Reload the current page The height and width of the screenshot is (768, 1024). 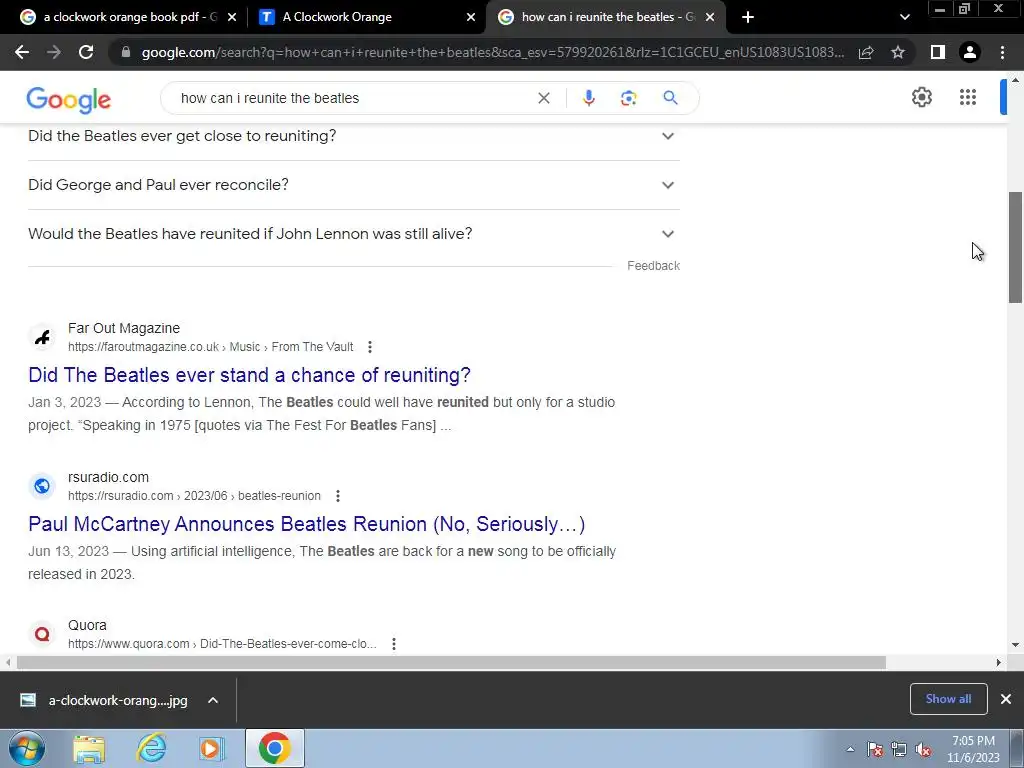86,52
